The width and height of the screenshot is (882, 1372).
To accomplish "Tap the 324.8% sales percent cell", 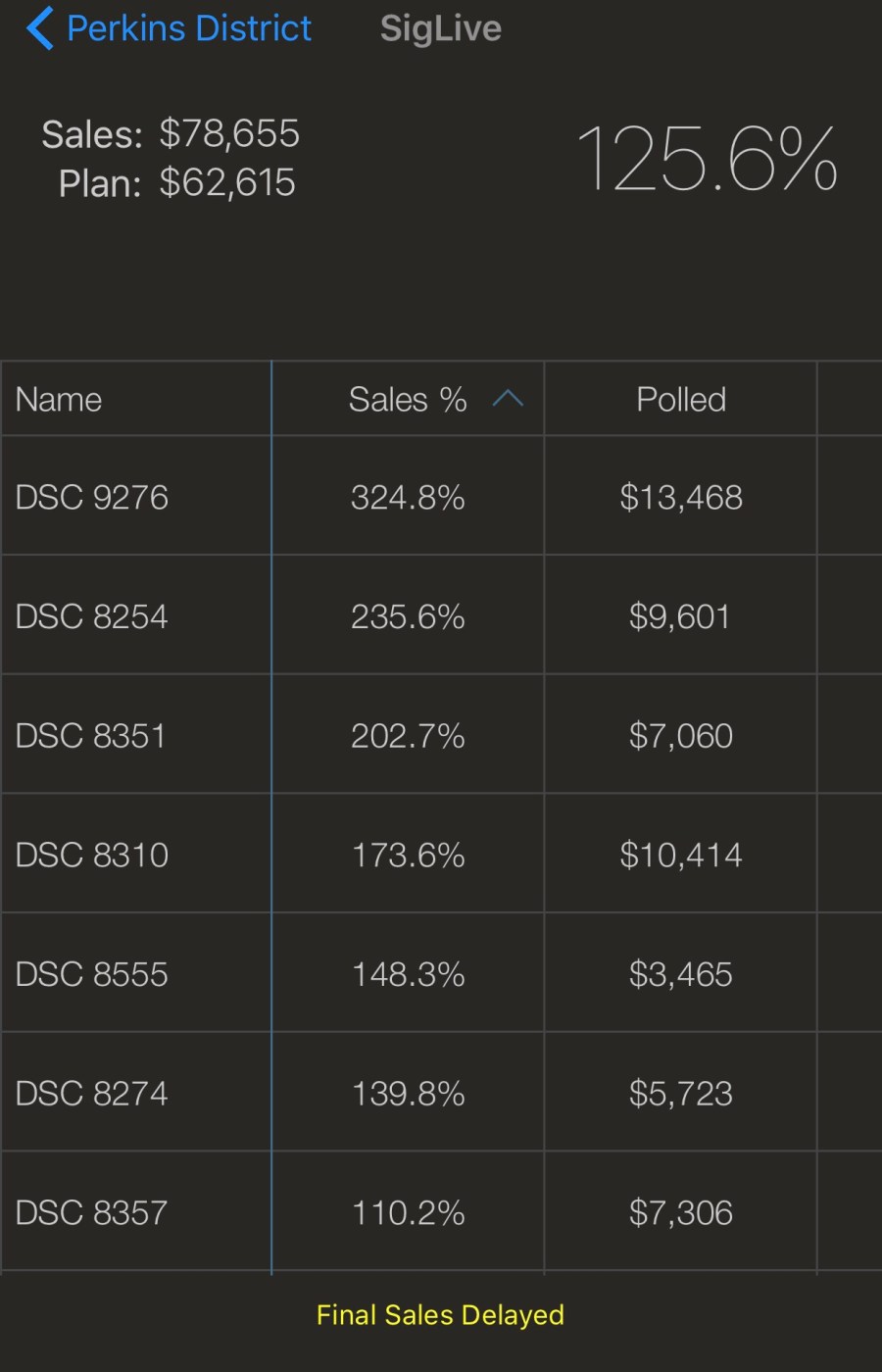I will (x=408, y=497).
